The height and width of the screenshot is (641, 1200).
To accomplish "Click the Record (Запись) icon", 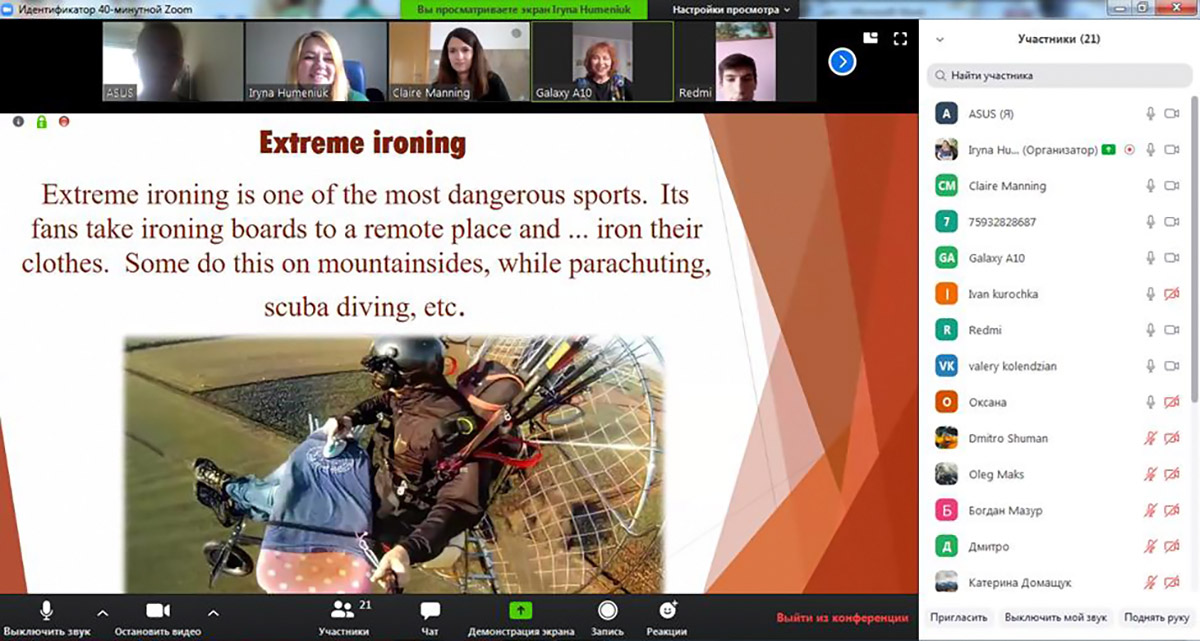I will coord(607,611).
